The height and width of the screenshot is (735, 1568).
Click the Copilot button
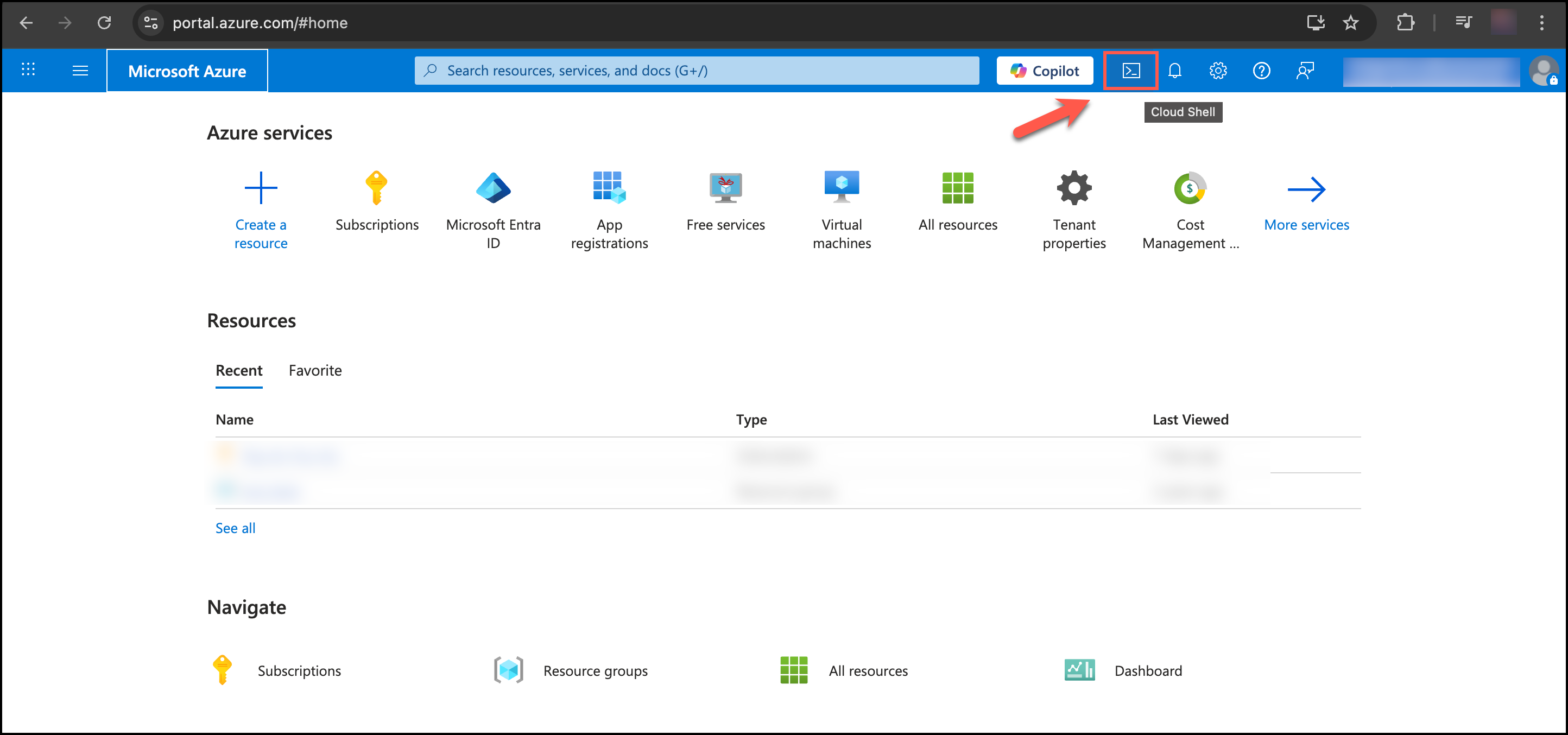click(1045, 71)
